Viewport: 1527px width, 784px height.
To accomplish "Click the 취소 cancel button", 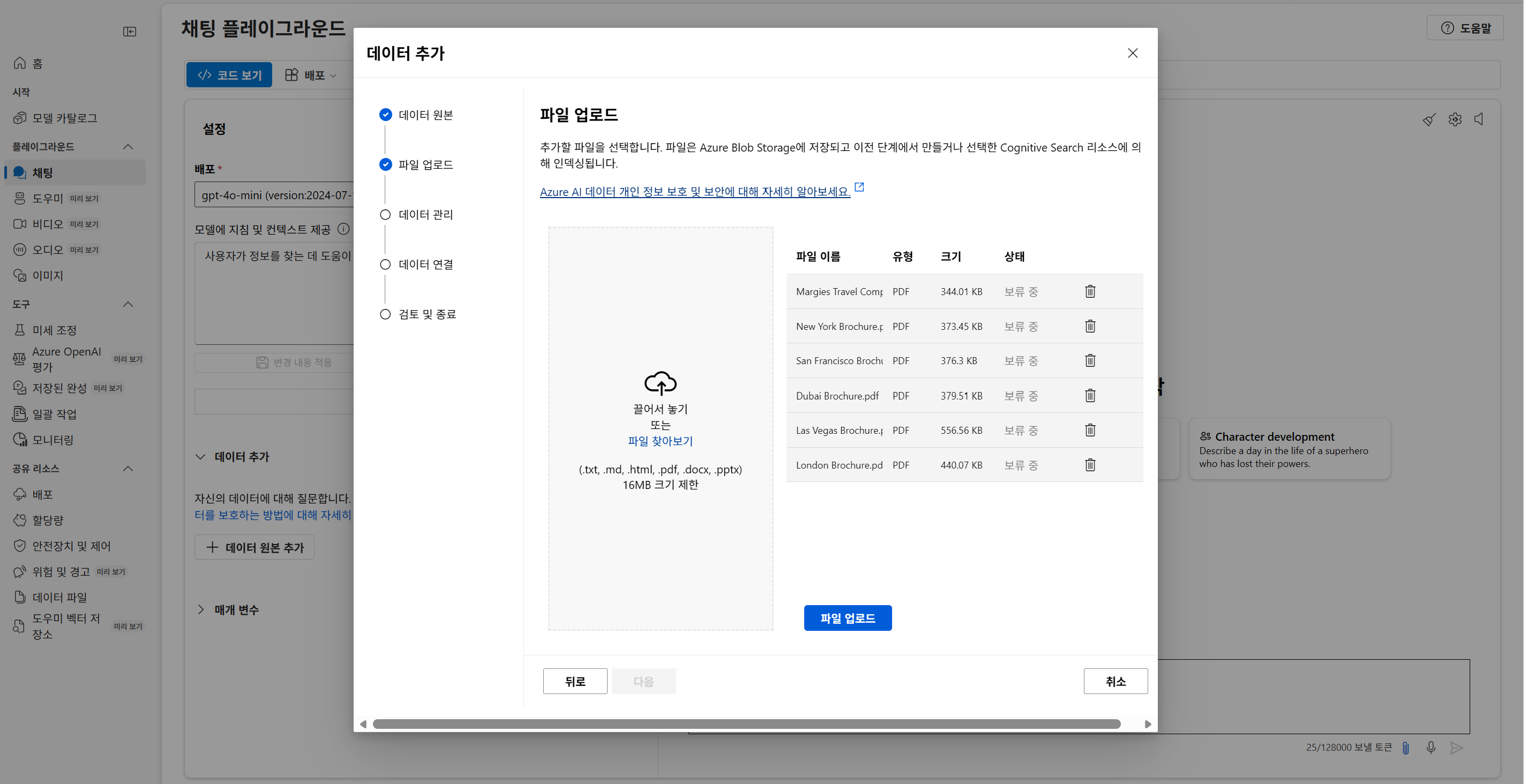I will [x=1116, y=682].
